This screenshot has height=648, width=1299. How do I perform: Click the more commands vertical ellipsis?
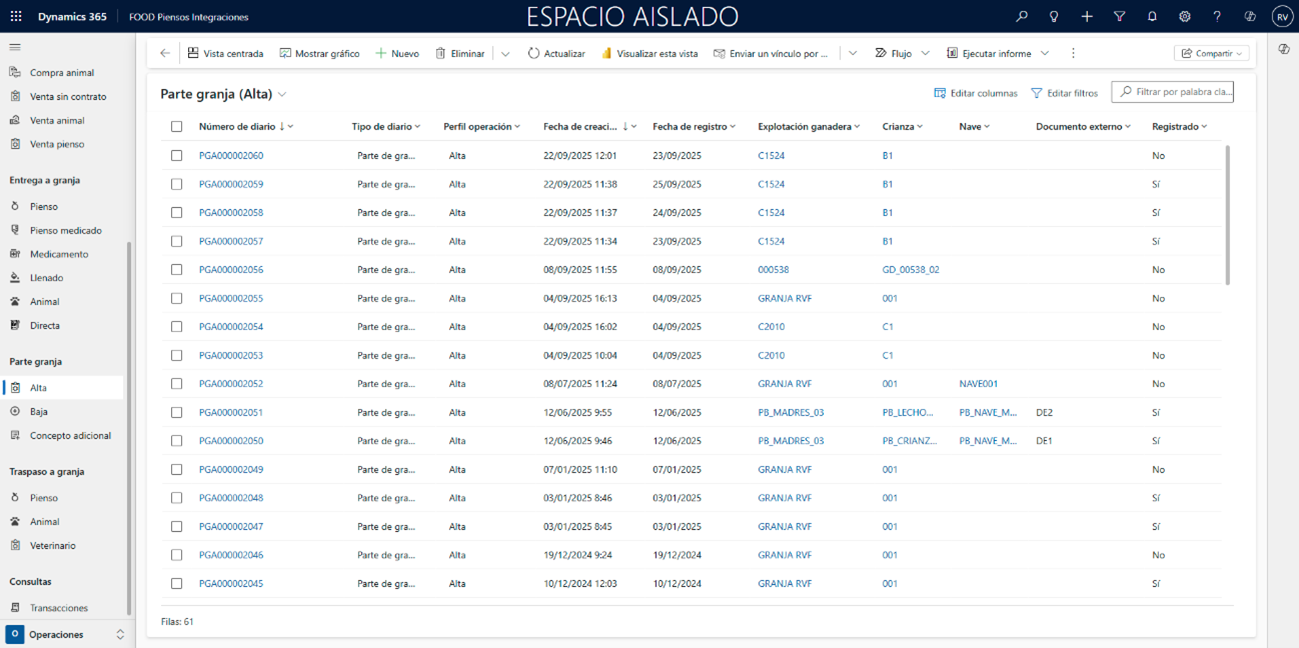(x=1073, y=53)
